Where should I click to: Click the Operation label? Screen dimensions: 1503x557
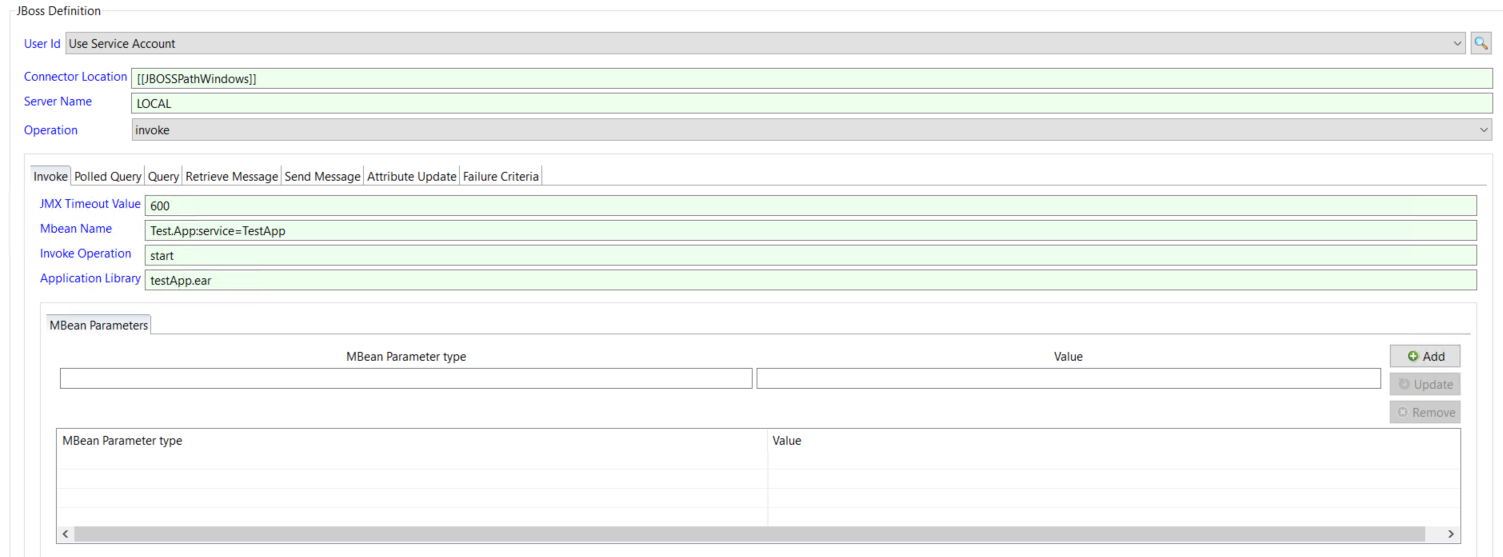[x=51, y=130]
